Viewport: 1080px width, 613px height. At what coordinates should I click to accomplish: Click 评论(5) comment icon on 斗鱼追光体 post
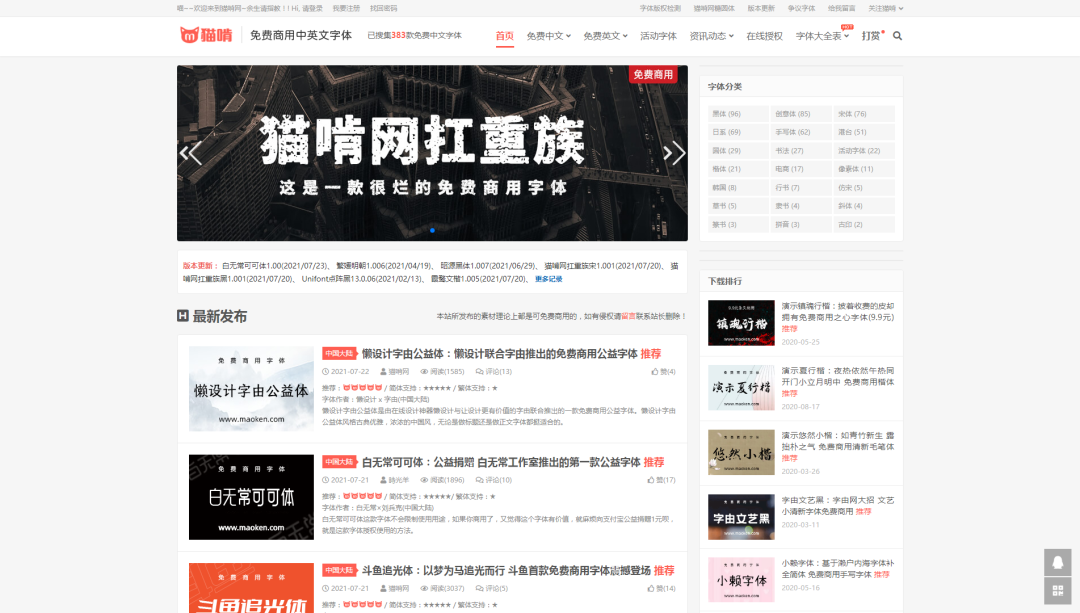pos(479,588)
